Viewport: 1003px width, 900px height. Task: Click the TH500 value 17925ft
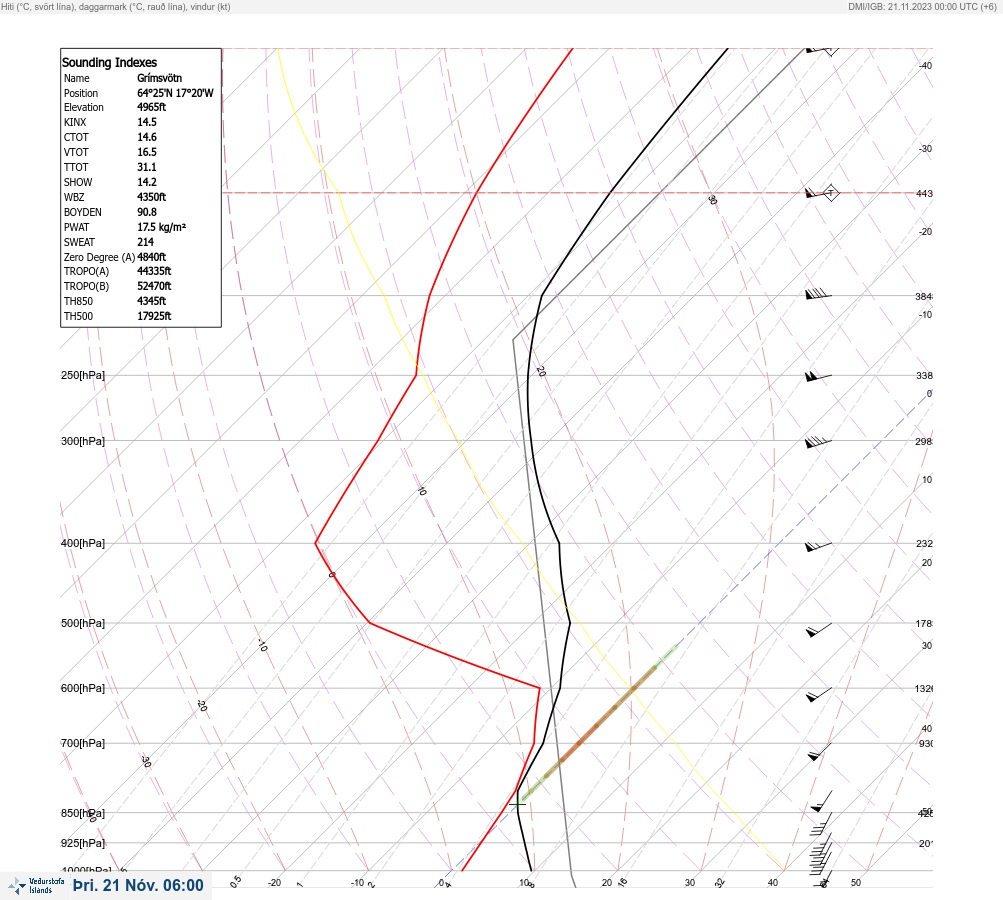tap(154, 316)
